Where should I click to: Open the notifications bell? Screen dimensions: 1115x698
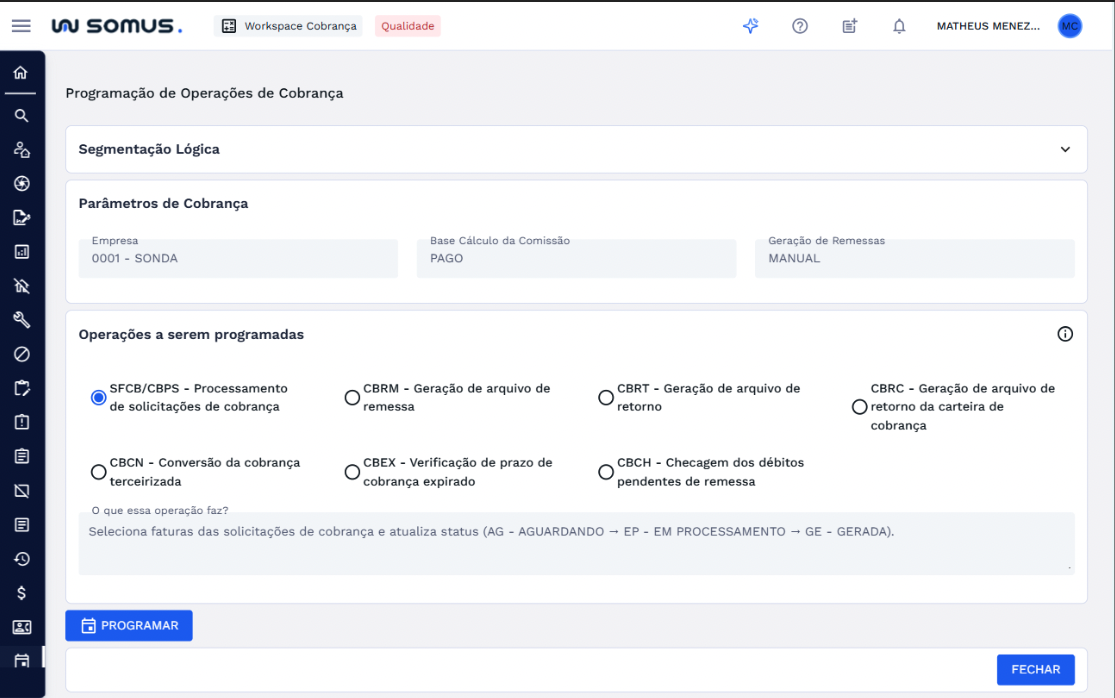pyautogui.click(x=899, y=26)
